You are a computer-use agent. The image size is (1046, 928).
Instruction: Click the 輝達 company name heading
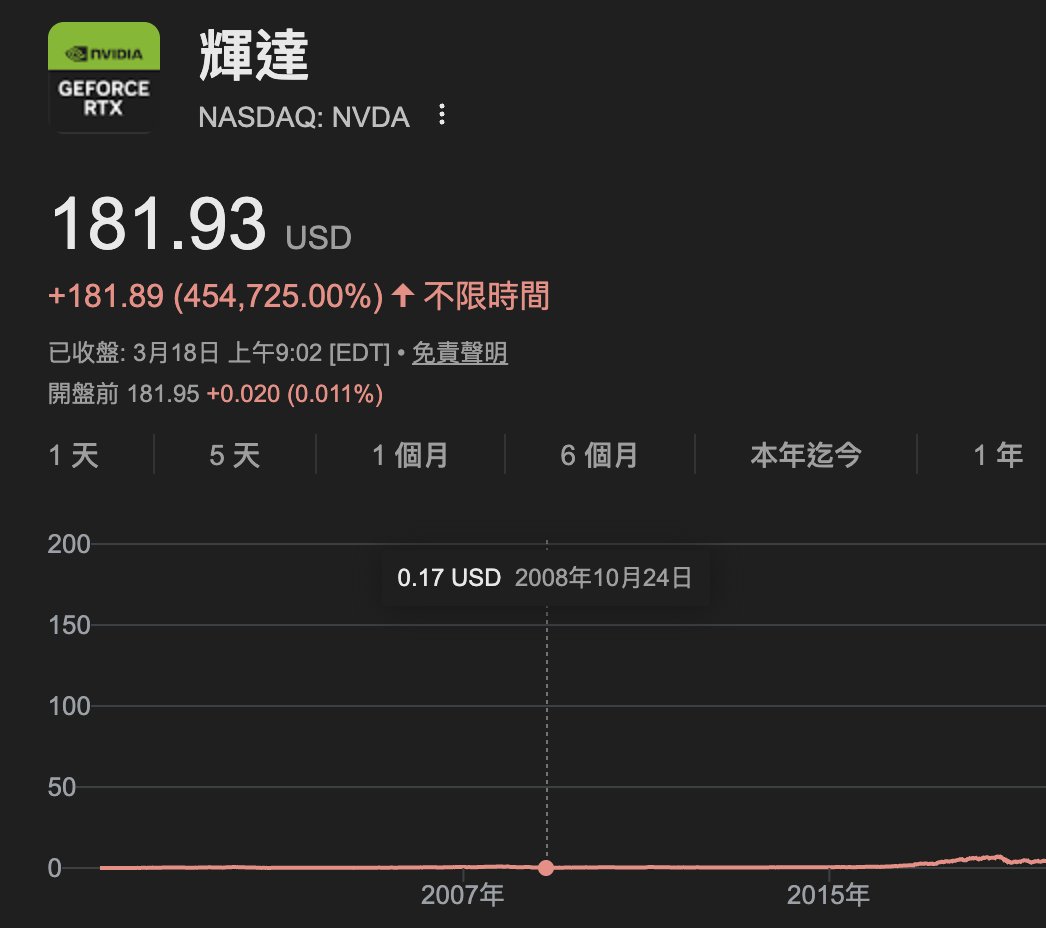click(254, 55)
